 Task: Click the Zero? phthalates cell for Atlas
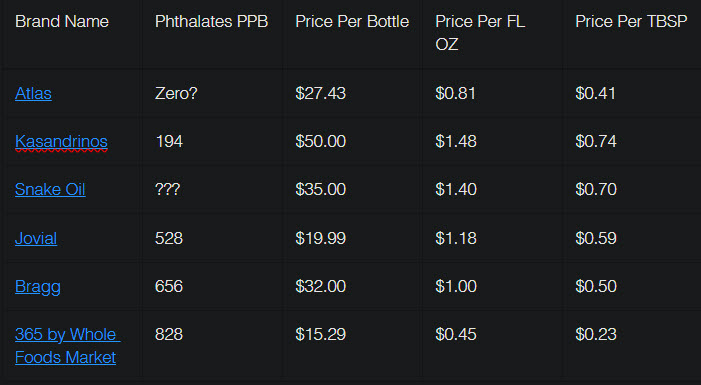point(176,93)
